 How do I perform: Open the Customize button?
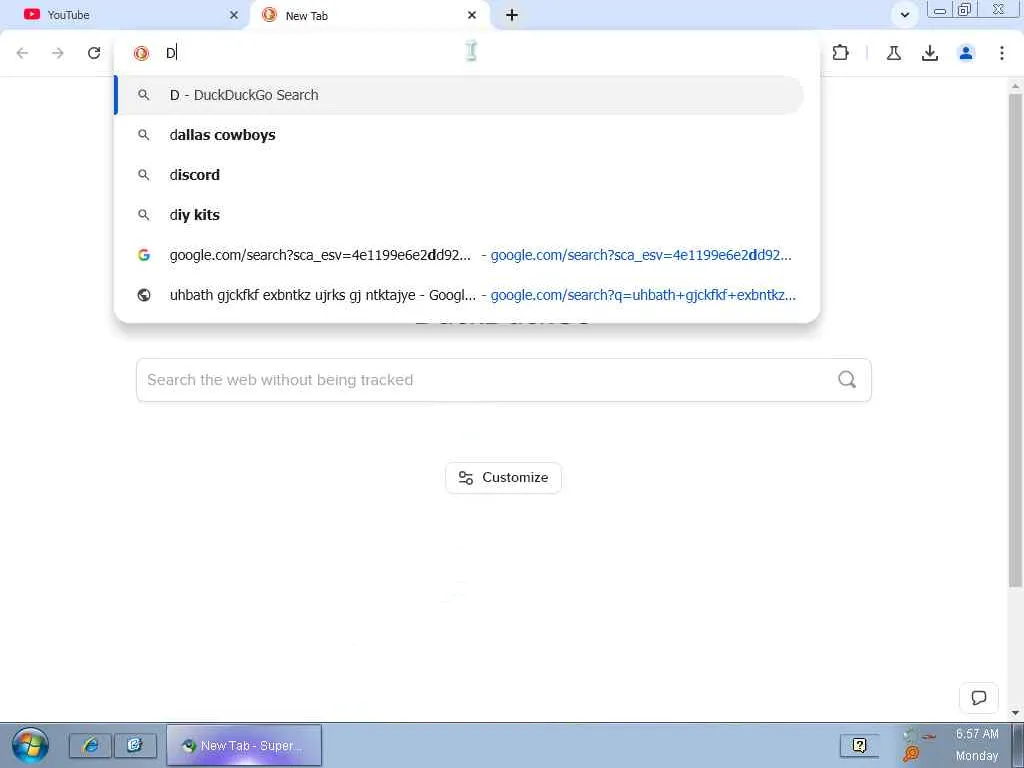tap(504, 477)
